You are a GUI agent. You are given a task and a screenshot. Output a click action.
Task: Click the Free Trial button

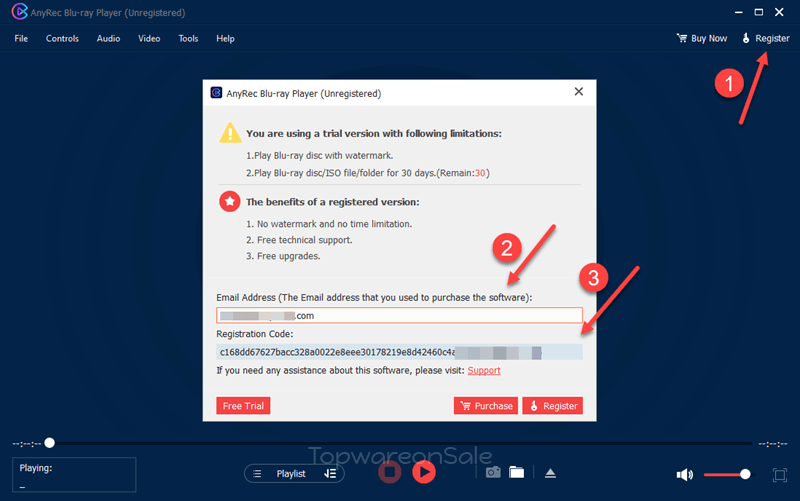coord(243,406)
